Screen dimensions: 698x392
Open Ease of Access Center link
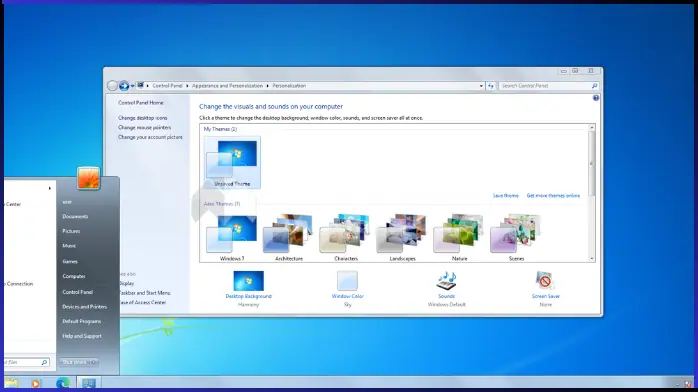click(x=143, y=303)
